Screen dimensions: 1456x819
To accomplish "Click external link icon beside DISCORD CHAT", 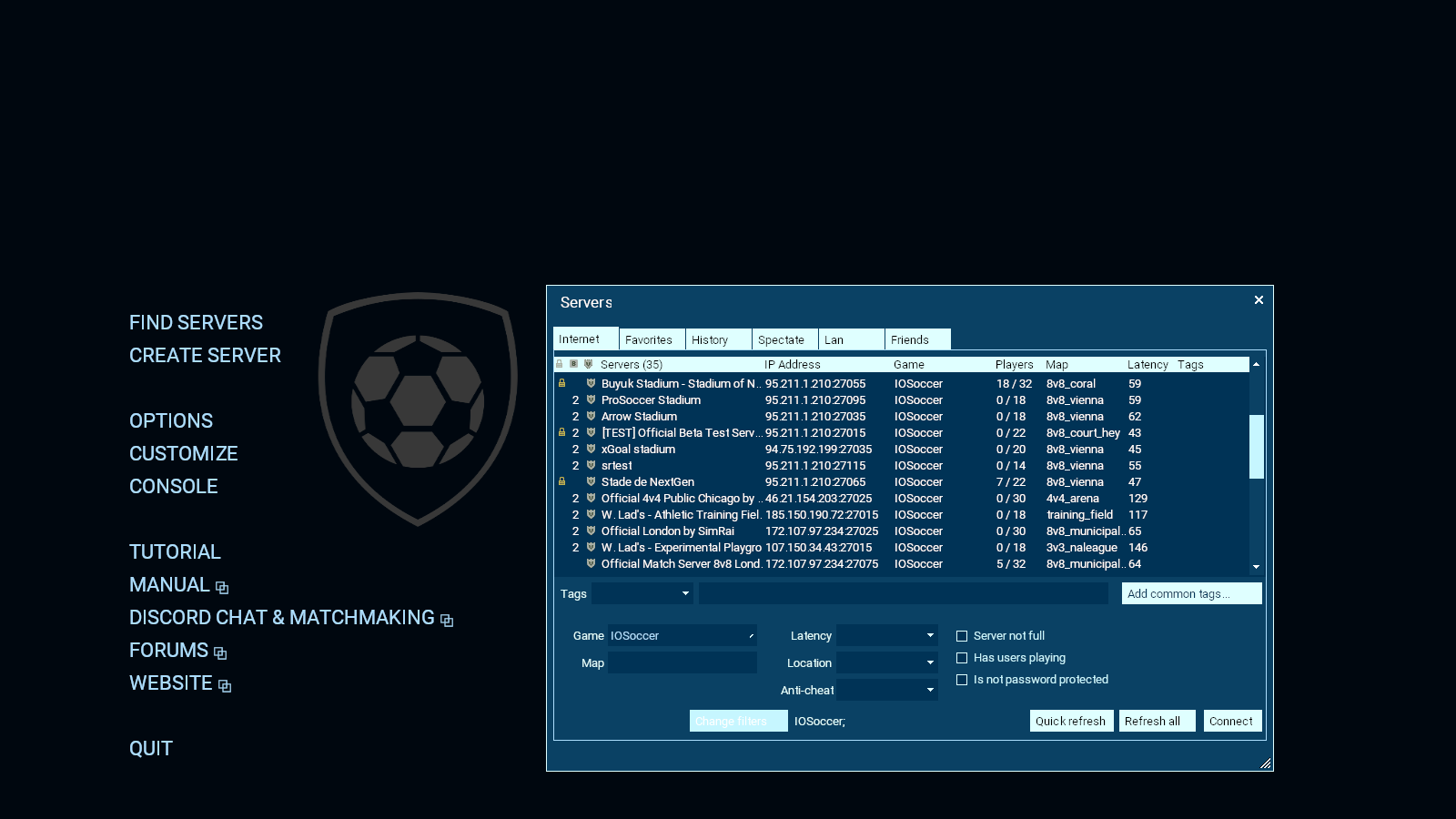I will 447,621.
